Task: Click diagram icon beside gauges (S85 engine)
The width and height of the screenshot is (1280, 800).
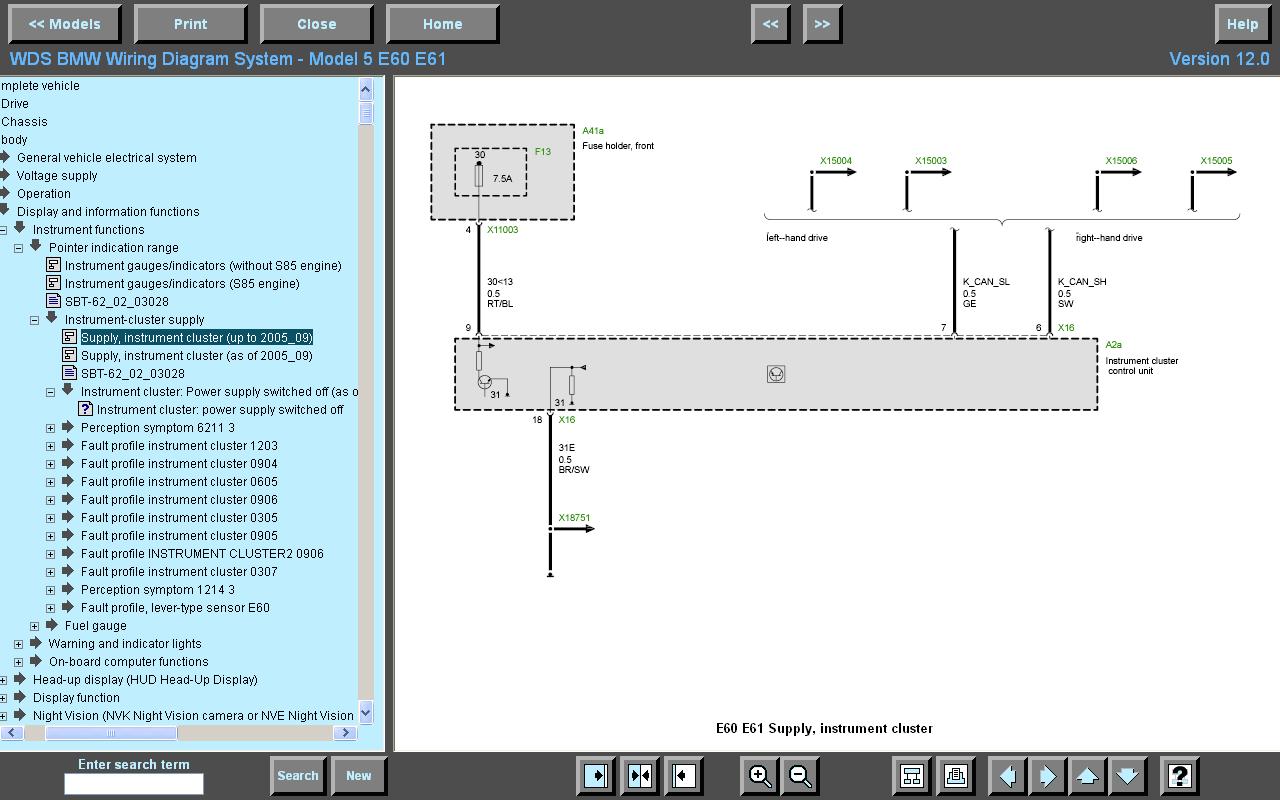Action: [x=54, y=283]
